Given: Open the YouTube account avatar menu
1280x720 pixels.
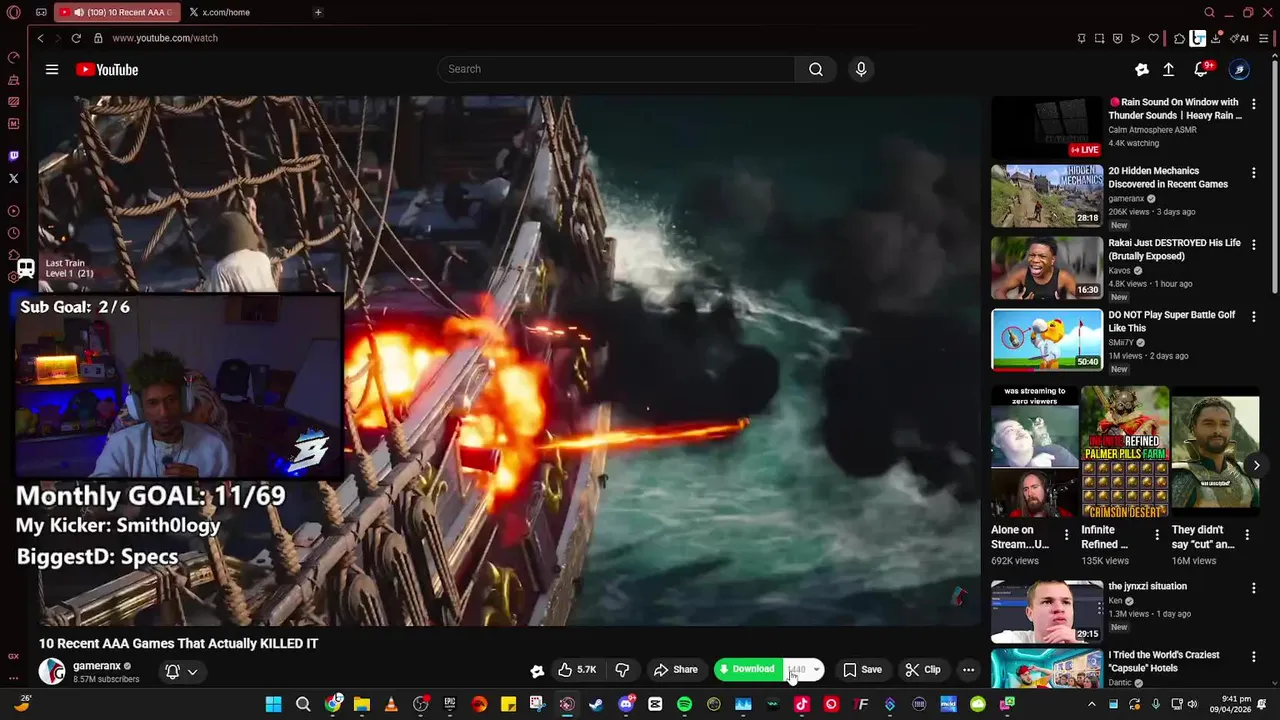Looking at the screenshot, I should tap(1239, 69).
